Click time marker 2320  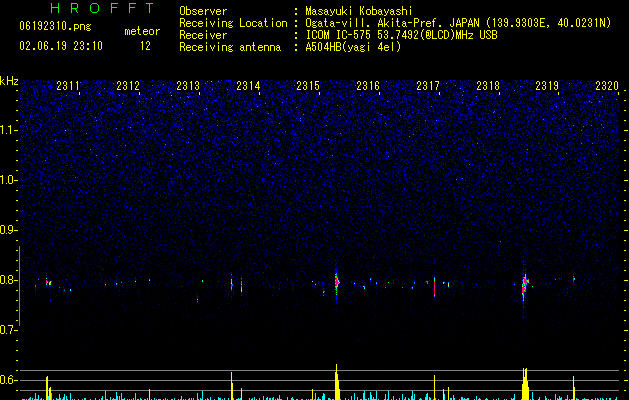pos(607,86)
